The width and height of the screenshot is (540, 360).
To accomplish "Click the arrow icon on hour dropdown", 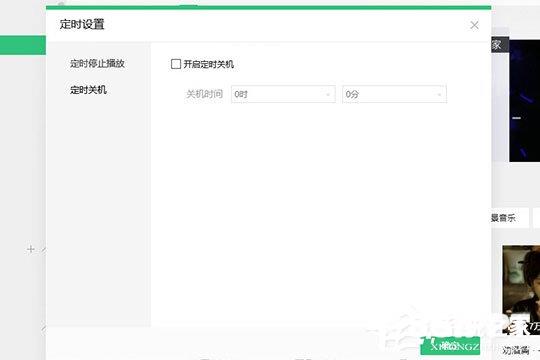I will [328, 95].
